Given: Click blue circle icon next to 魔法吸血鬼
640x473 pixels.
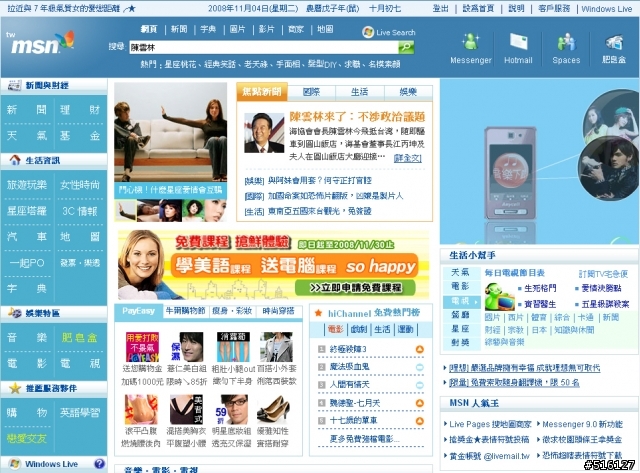Looking at the screenshot, I should coord(419,367).
